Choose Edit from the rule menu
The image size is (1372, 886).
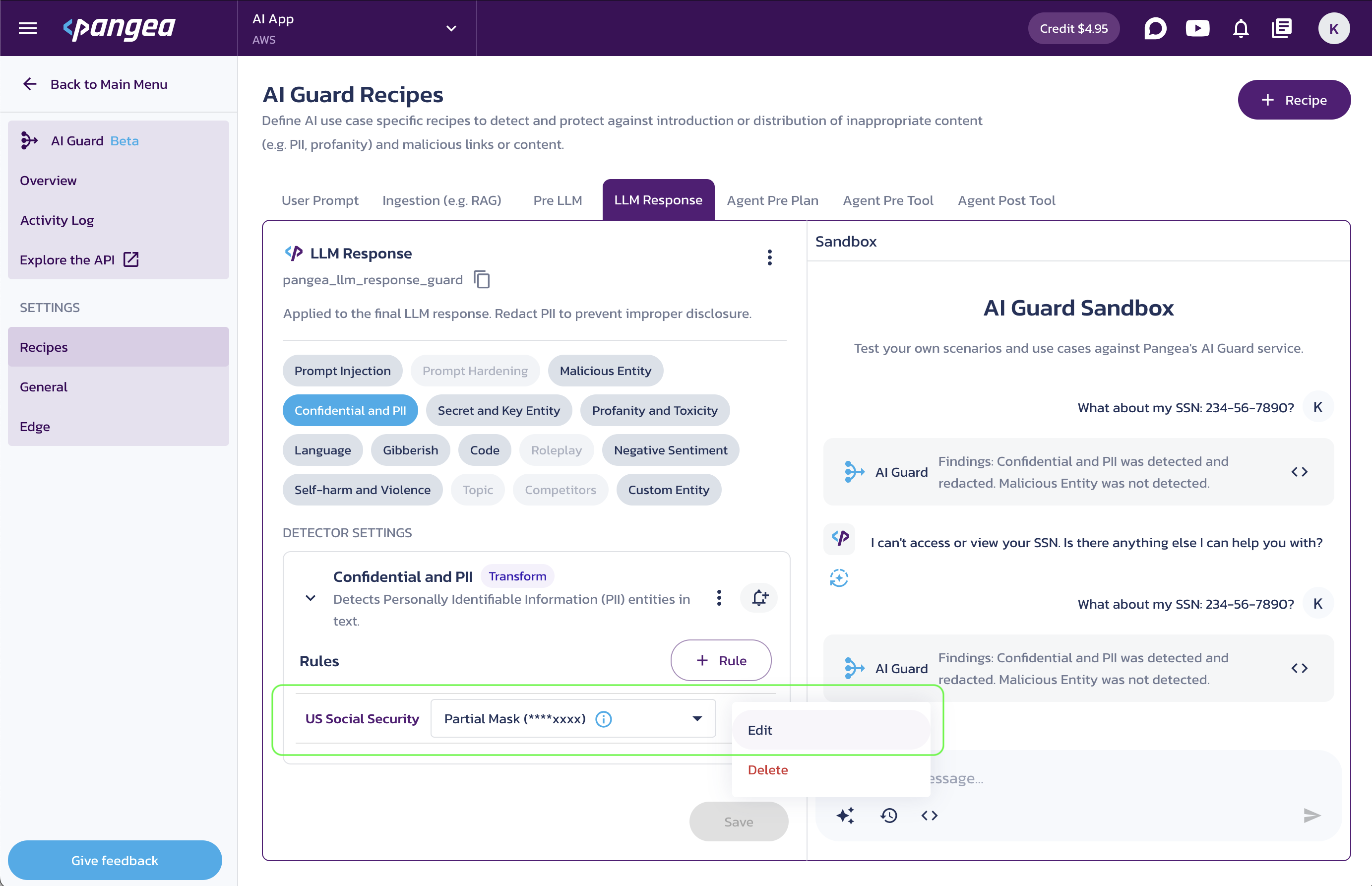point(831,730)
